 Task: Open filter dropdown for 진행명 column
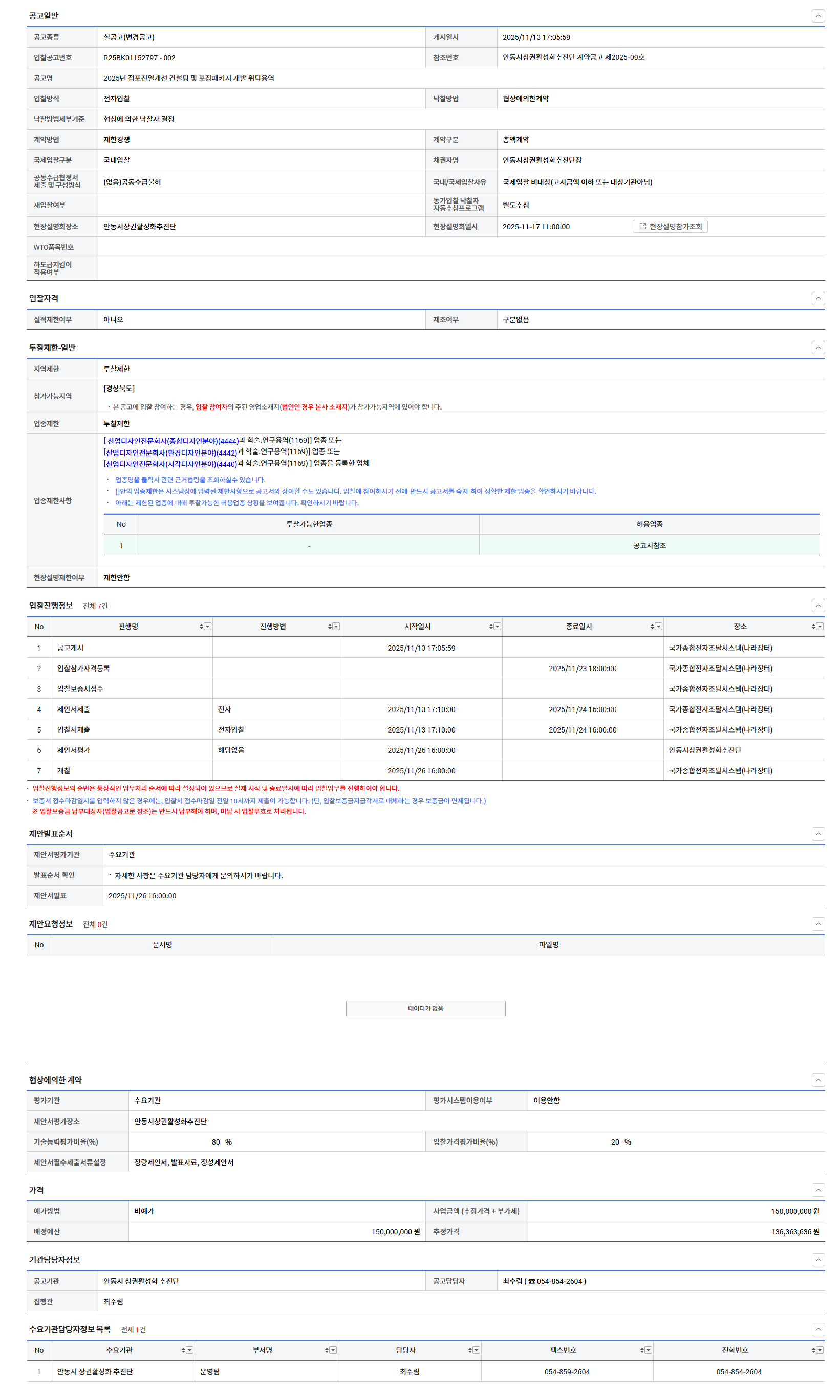[208, 627]
